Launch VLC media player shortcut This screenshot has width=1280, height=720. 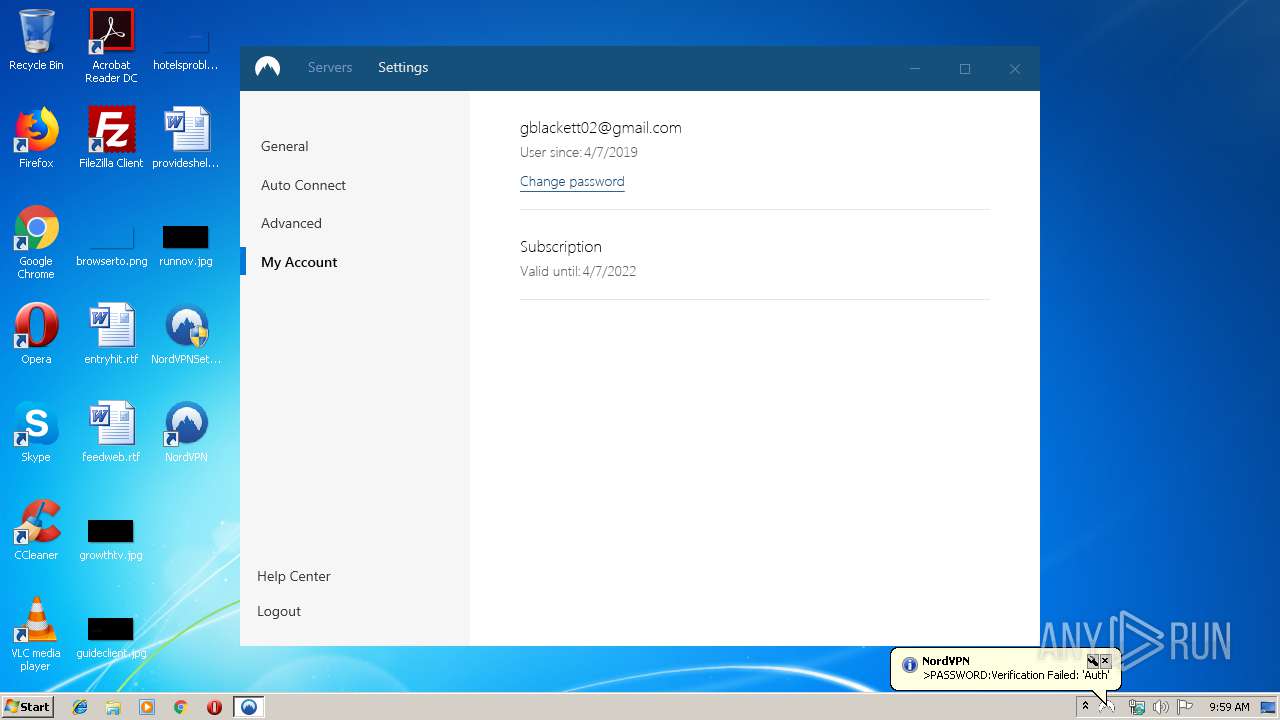click(36, 634)
